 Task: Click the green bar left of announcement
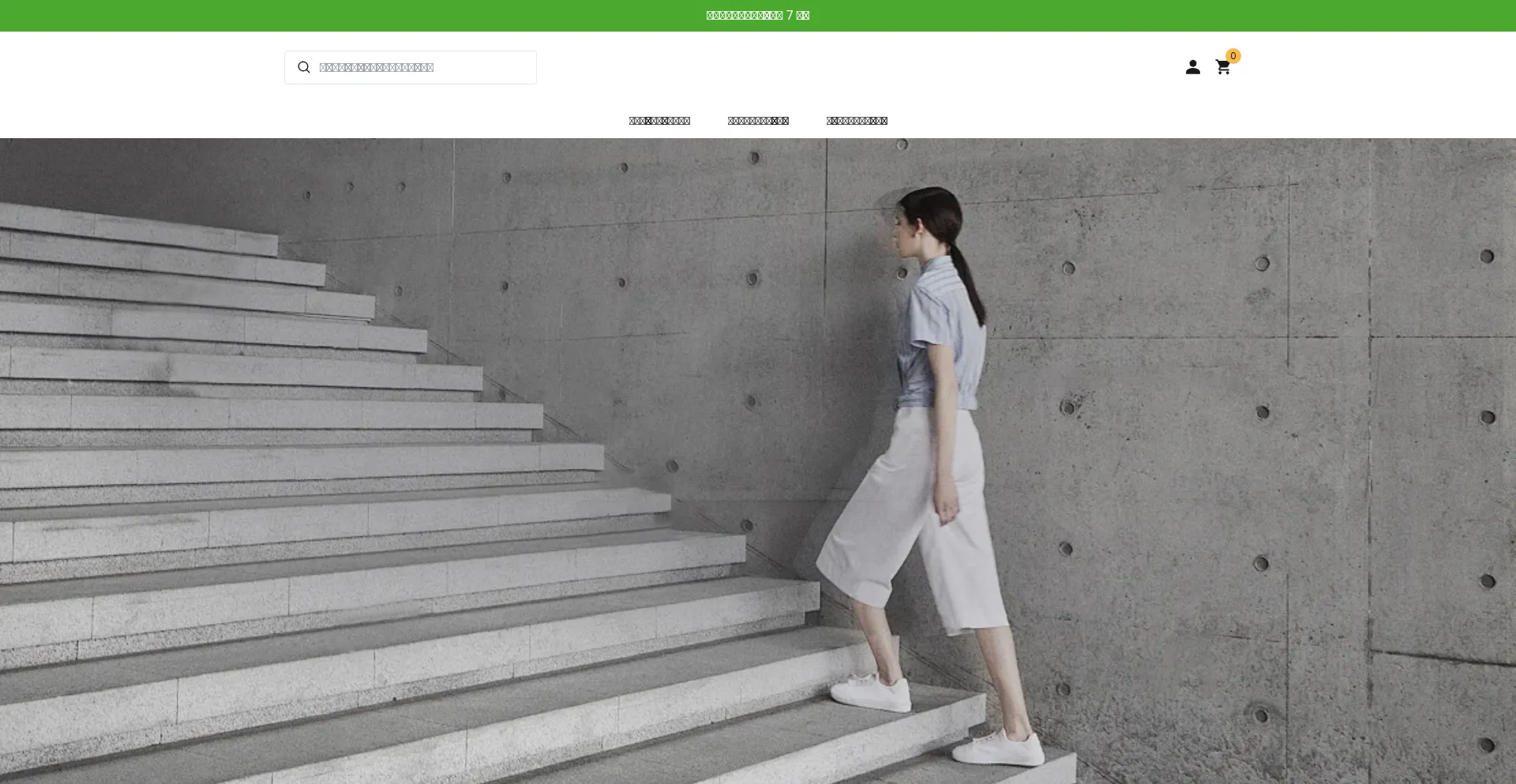tap(316, 16)
